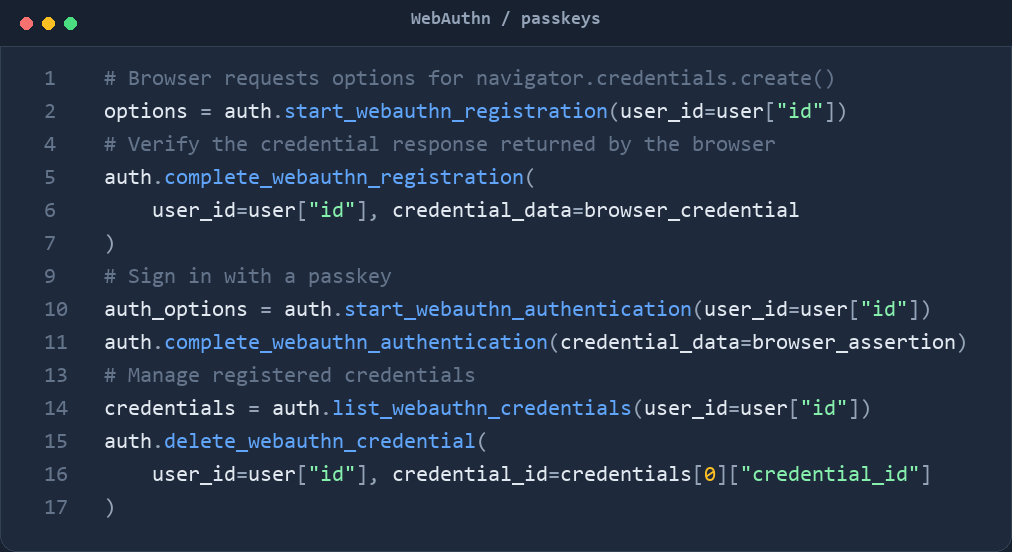Click the comment '# Verify the credential response'
The image size is (1012, 552).
pyautogui.click(x=296, y=145)
